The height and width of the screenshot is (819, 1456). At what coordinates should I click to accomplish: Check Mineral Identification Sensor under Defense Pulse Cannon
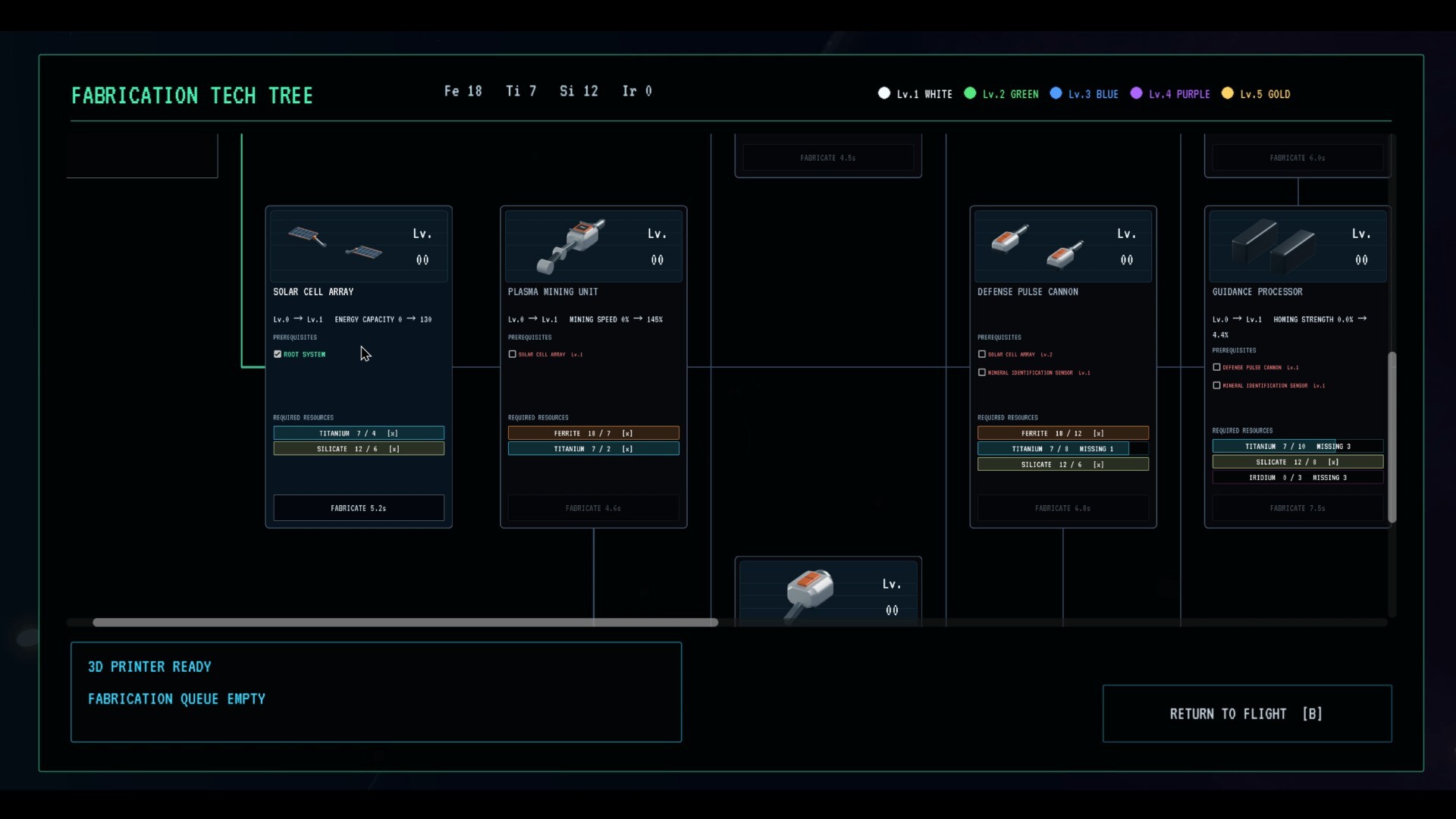[982, 372]
